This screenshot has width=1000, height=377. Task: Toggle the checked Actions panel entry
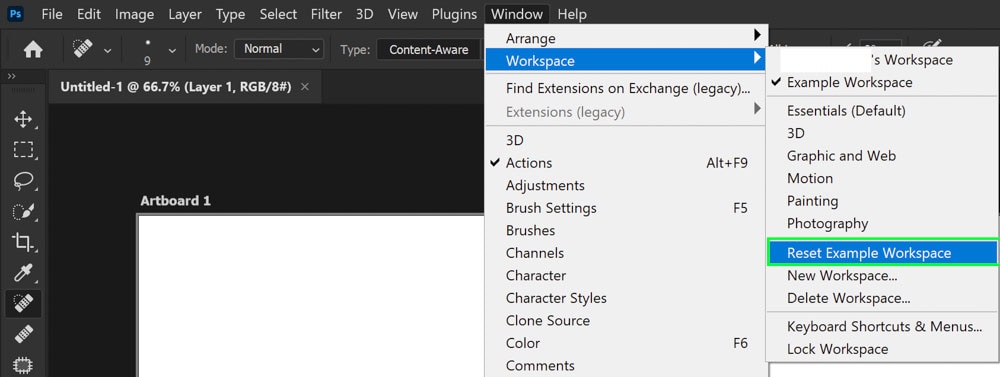click(626, 163)
